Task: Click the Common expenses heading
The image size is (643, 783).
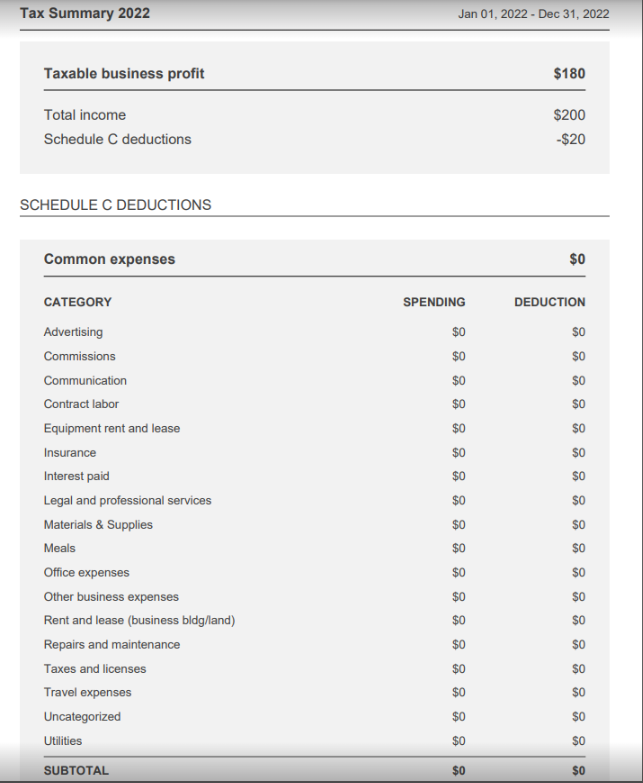Action: point(109,259)
